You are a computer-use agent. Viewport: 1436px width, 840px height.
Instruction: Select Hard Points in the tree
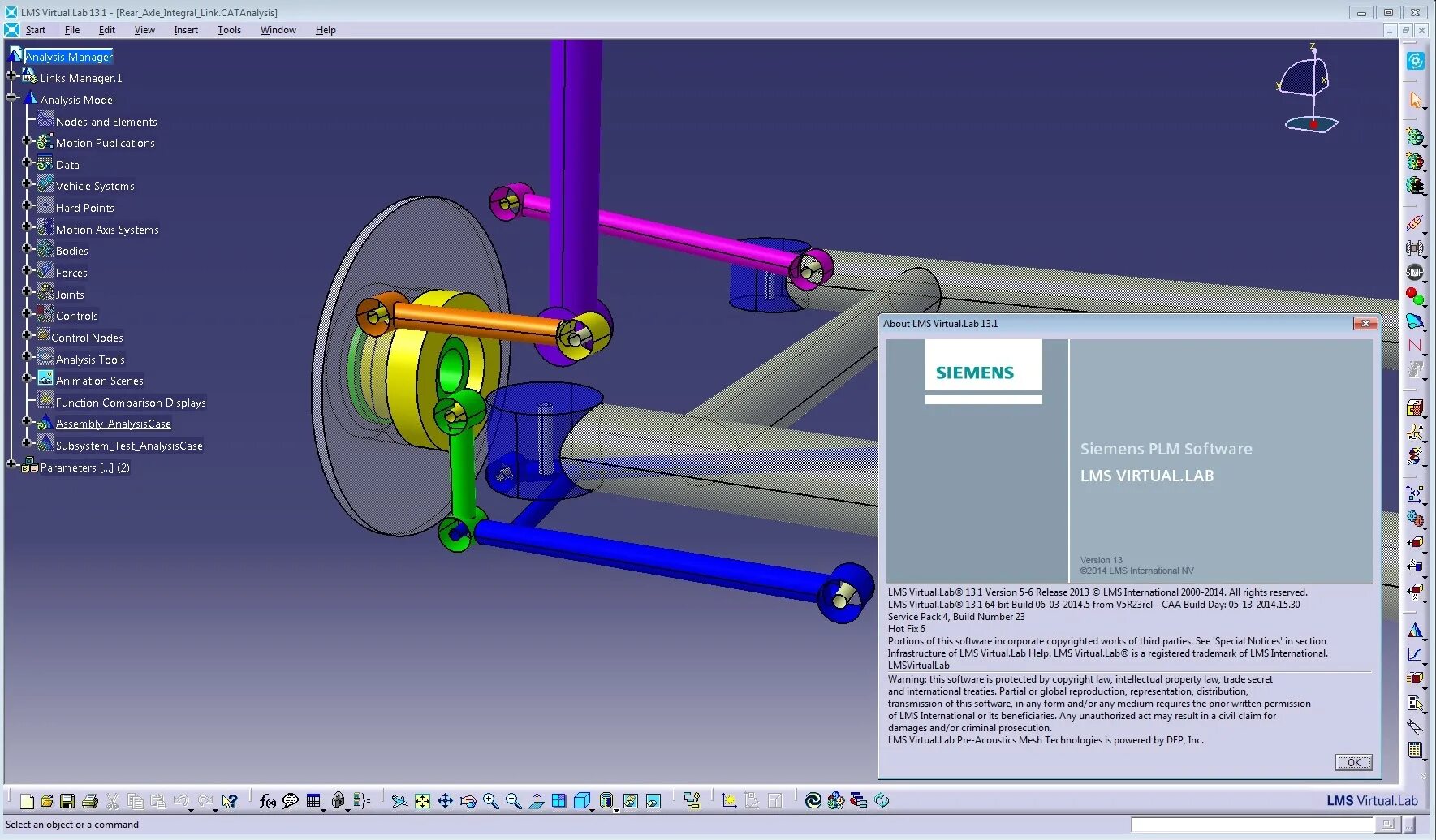click(x=85, y=208)
